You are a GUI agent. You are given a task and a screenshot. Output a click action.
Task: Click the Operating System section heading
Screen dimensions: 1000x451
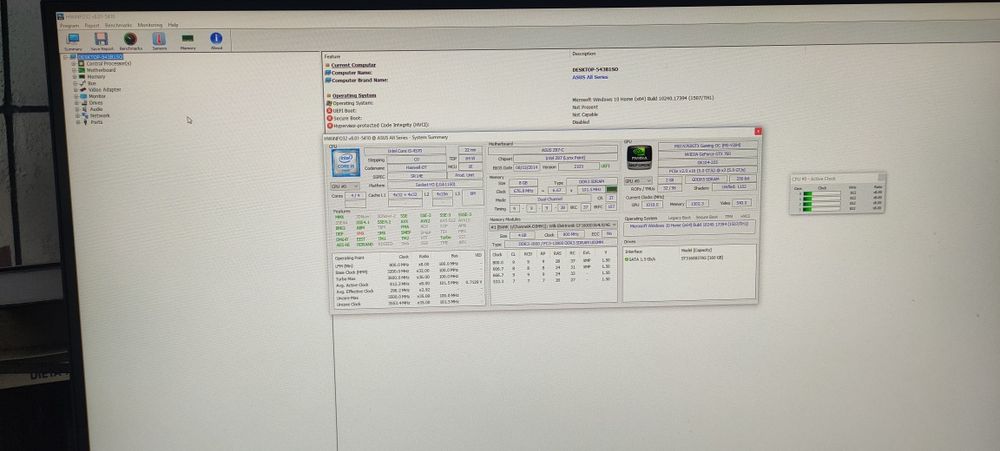tap(354, 96)
